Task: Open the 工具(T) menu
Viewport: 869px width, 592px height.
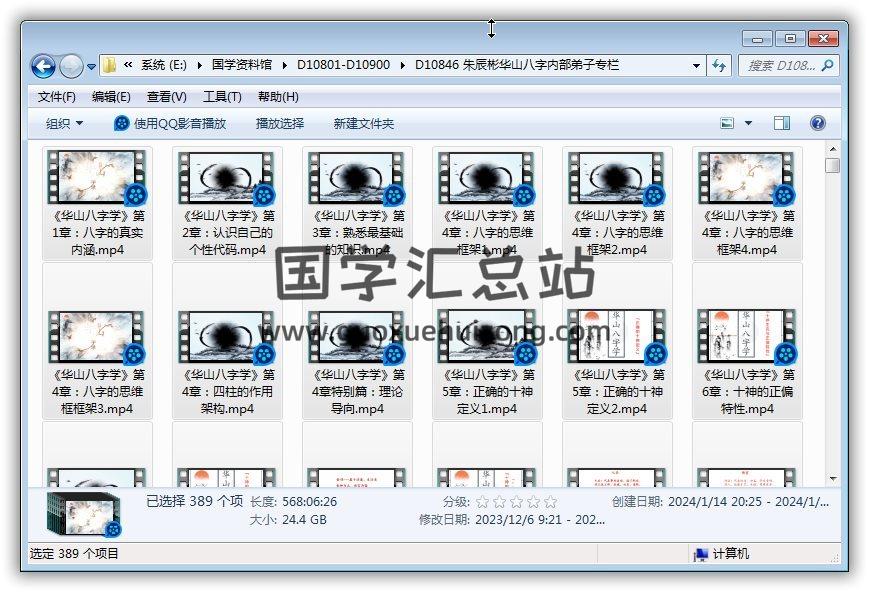Action: pyautogui.click(x=222, y=97)
